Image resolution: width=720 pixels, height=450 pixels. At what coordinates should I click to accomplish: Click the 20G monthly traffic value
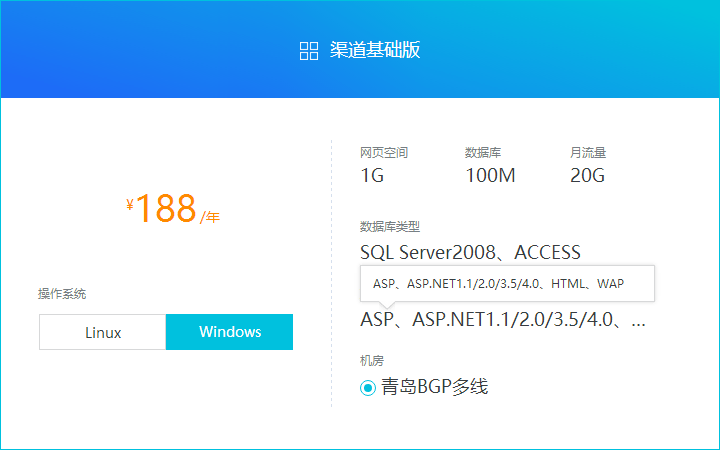pos(588,176)
